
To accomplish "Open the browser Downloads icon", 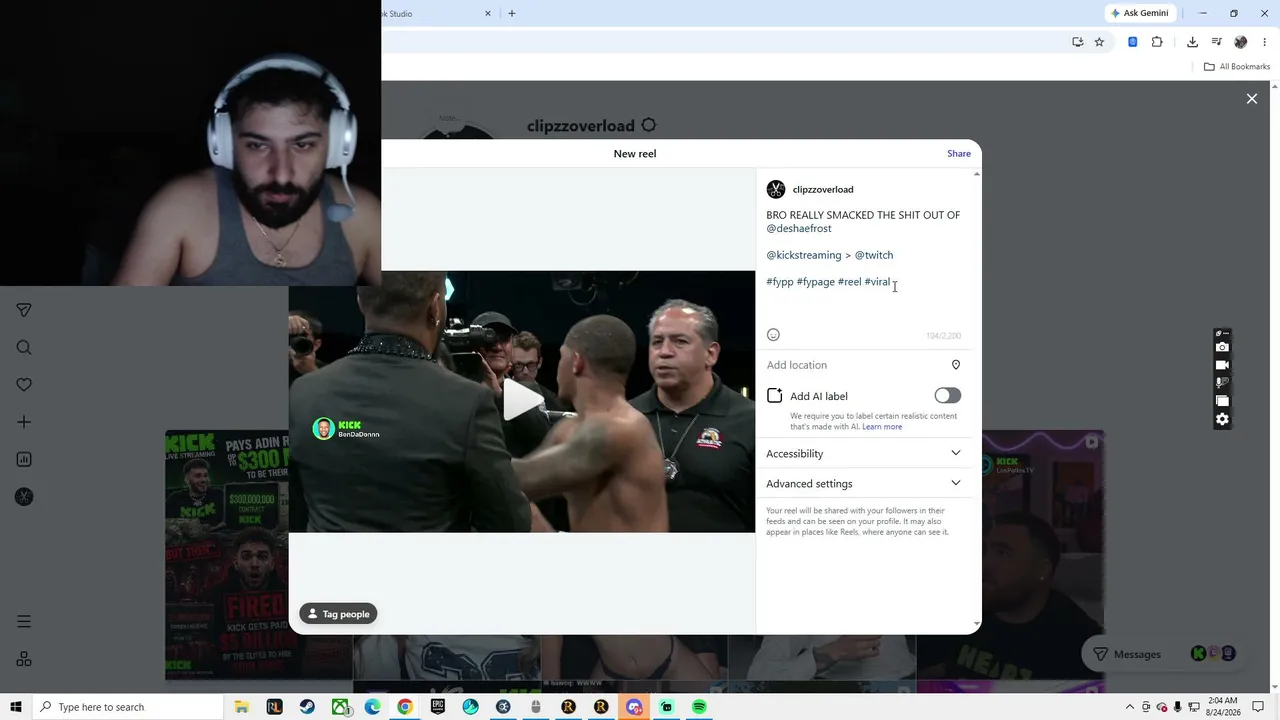I will pyautogui.click(x=1192, y=42).
